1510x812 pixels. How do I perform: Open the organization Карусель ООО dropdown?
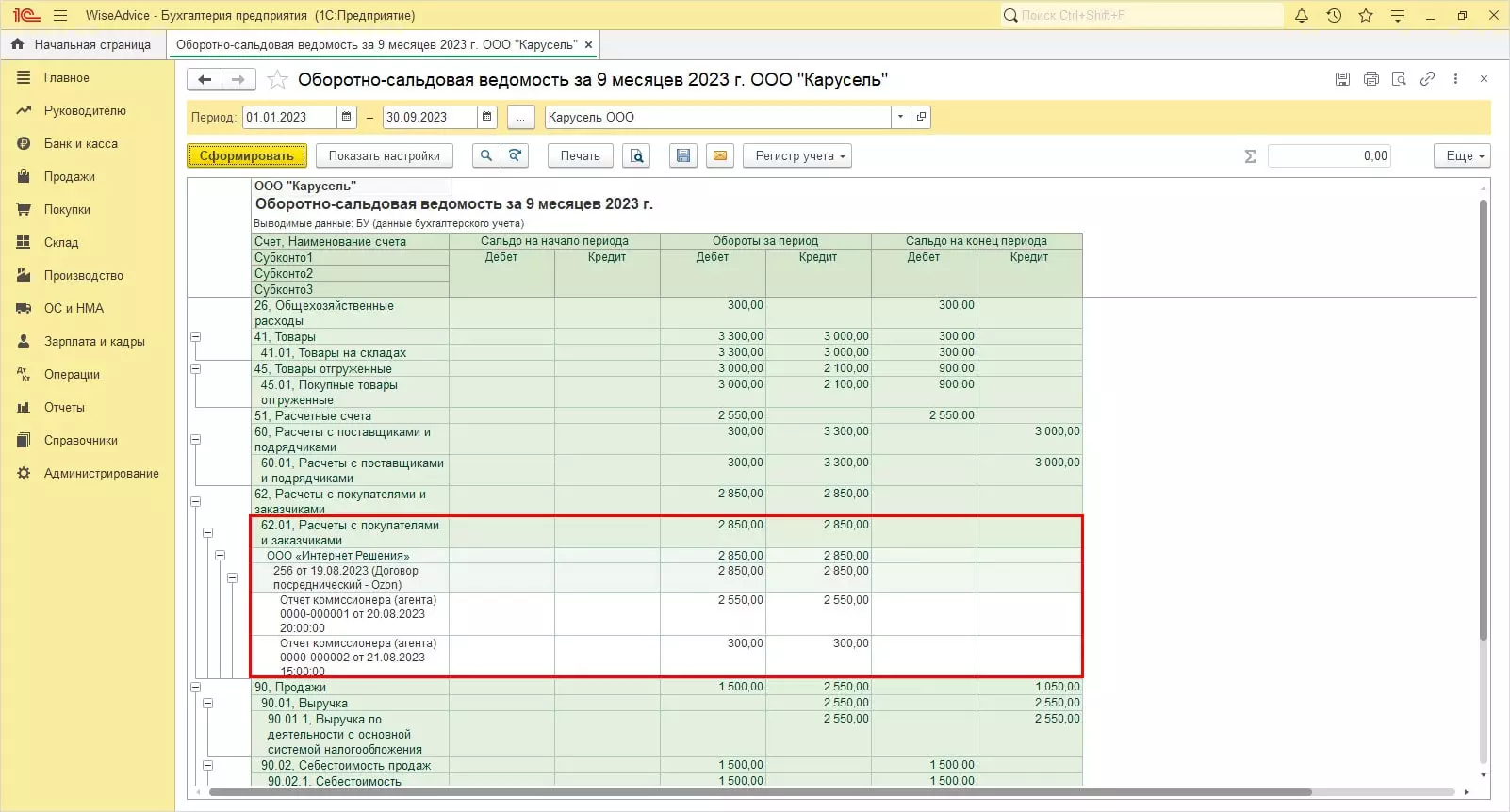click(x=901, y=118)
